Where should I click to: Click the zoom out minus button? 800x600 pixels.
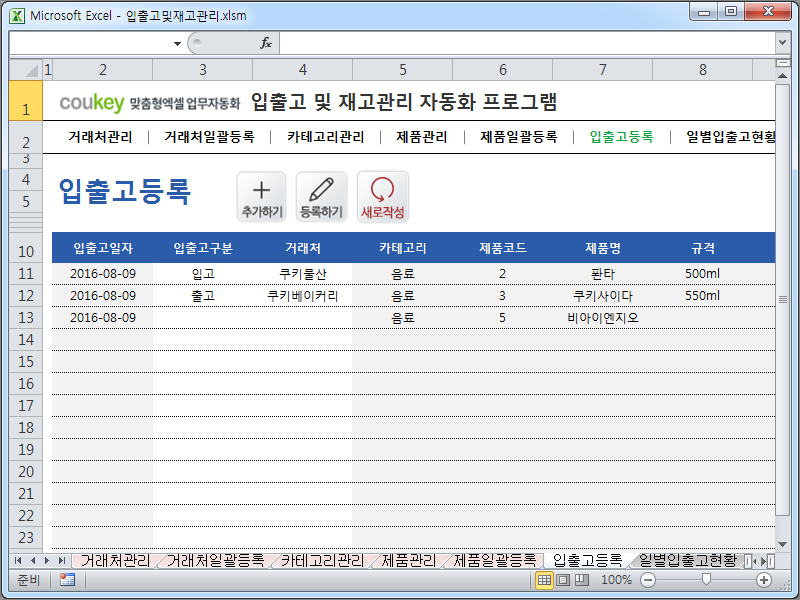pos(648,580)
